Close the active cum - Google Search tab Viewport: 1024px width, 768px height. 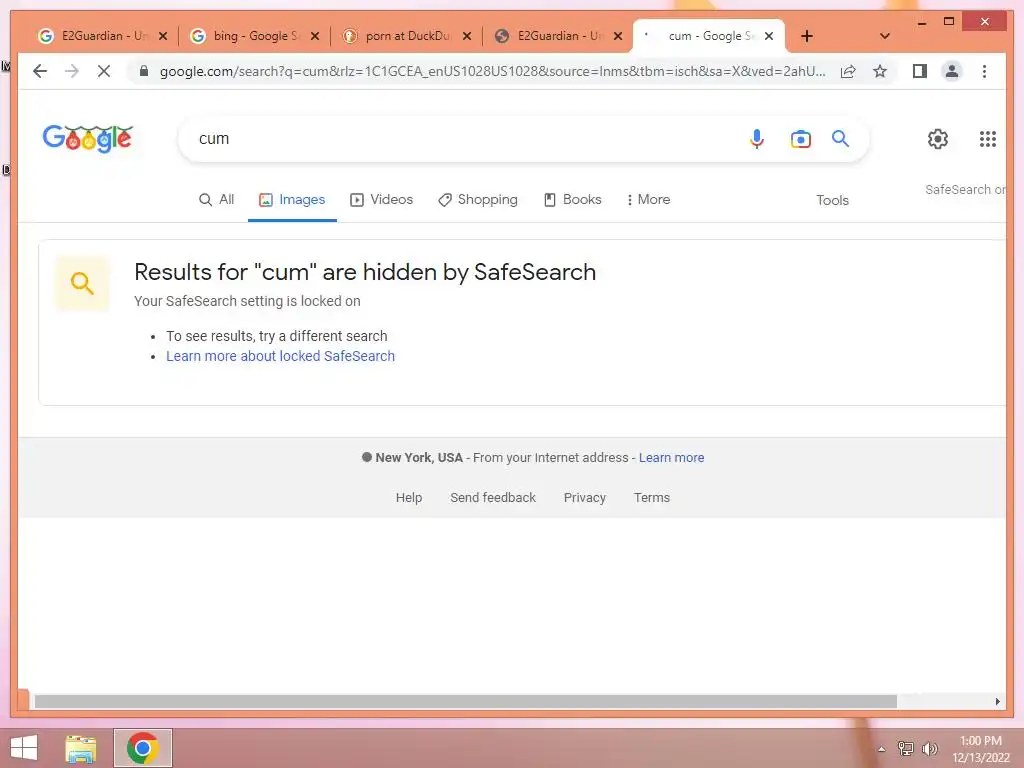click(769, 36)
